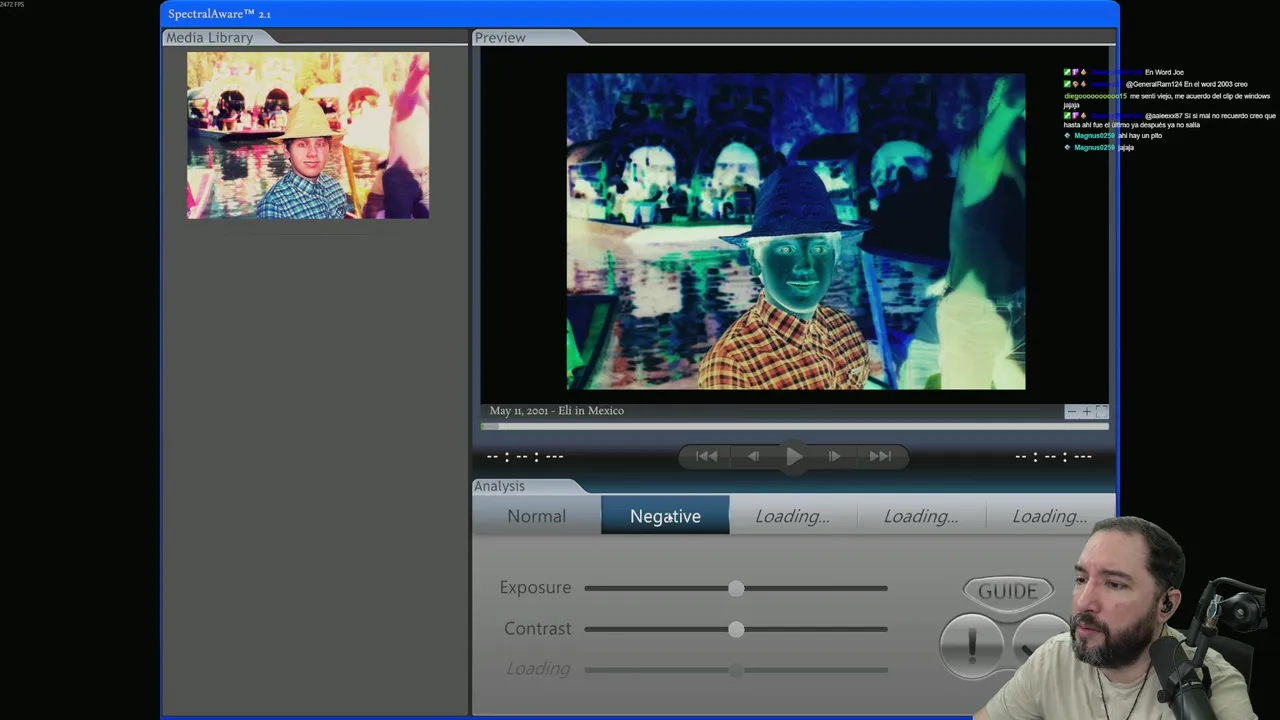Click the Play button under the preview
Image resolution: width=1280 pixels, height=720 pixels.
click(794, 456)
